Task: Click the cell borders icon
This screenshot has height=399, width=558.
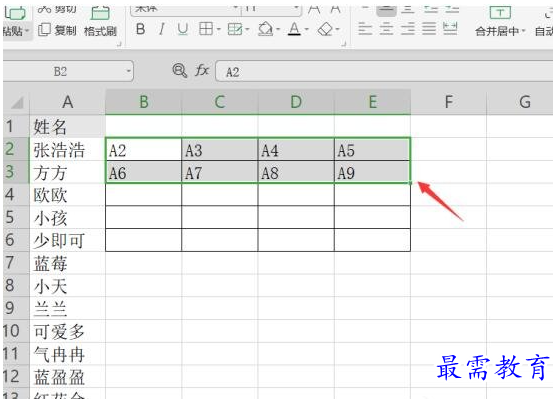Action: point(206,29)
